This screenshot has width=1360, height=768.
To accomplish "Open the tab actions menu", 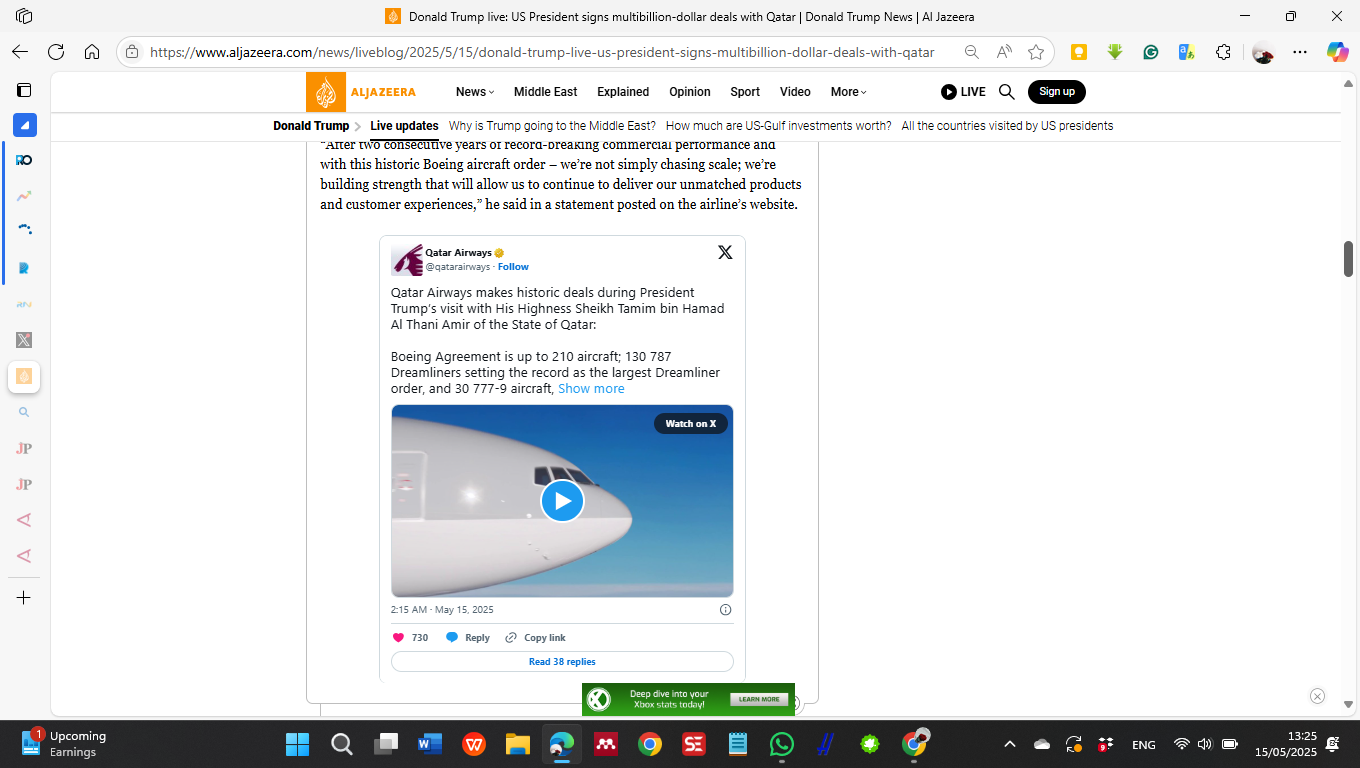I will 24,90.
